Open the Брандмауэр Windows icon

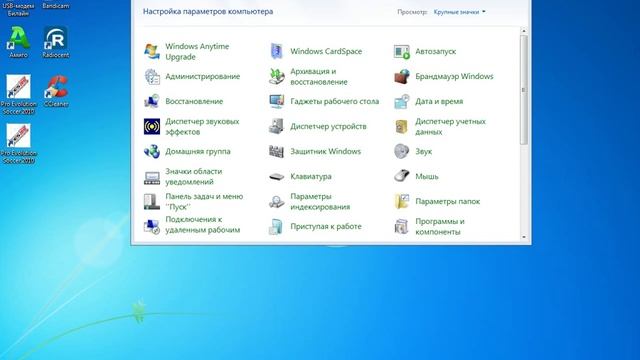click(x=402, y=77)
